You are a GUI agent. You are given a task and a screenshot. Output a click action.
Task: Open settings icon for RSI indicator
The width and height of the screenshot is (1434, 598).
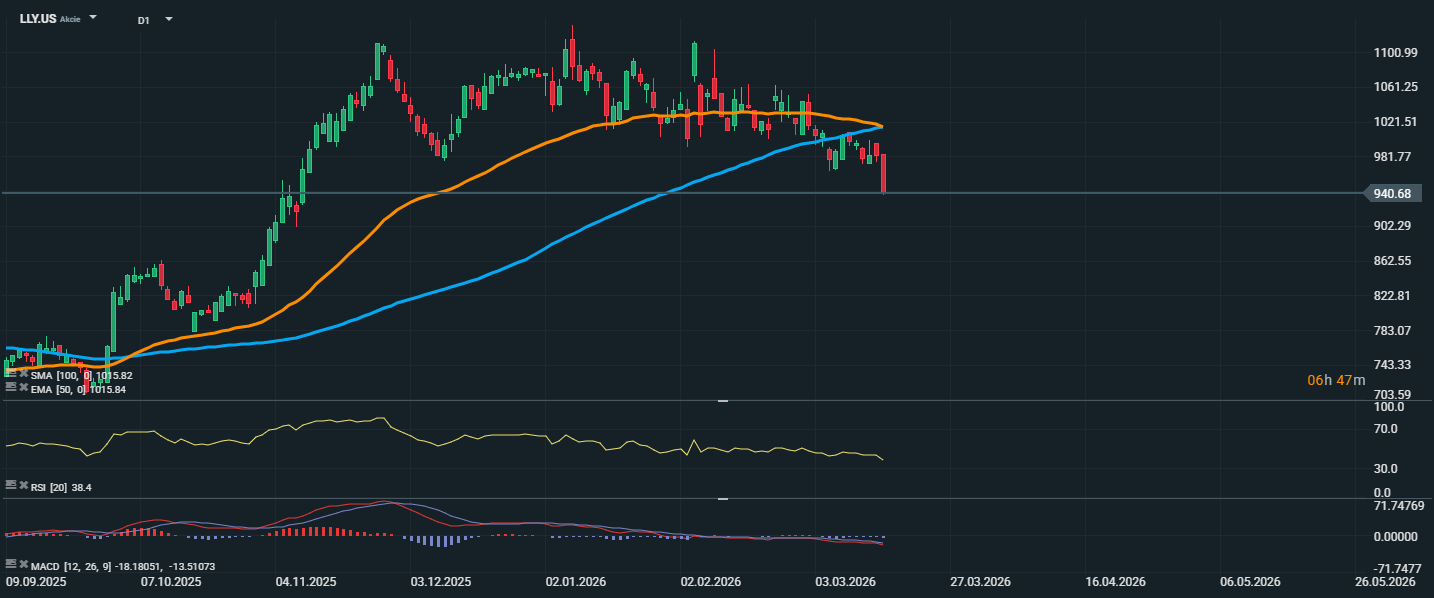click(x=10, y=485)
